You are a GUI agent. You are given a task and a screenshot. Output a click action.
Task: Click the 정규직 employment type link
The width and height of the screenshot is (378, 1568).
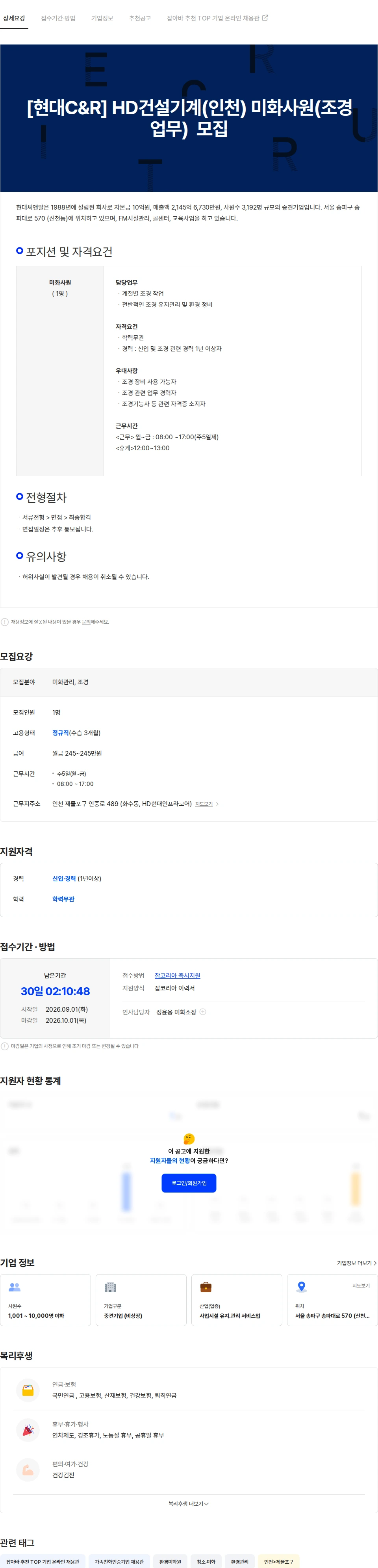[60, 733]
